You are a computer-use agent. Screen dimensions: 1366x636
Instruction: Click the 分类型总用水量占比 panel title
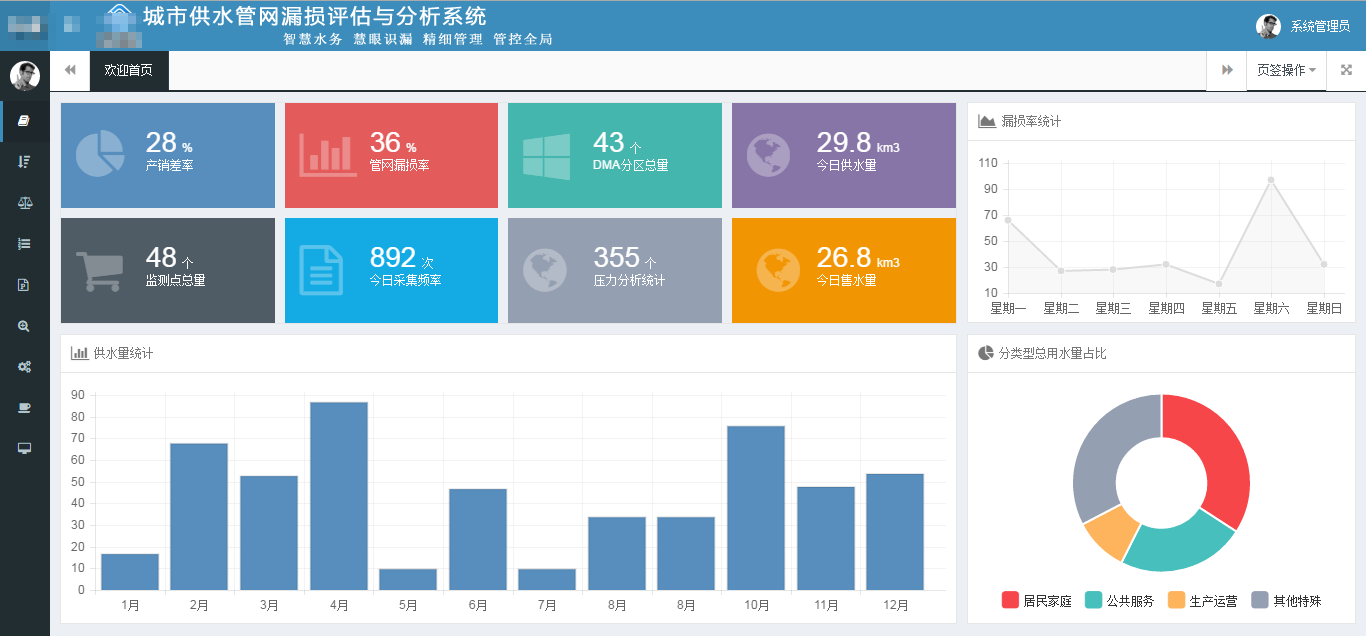point(1052,353)
